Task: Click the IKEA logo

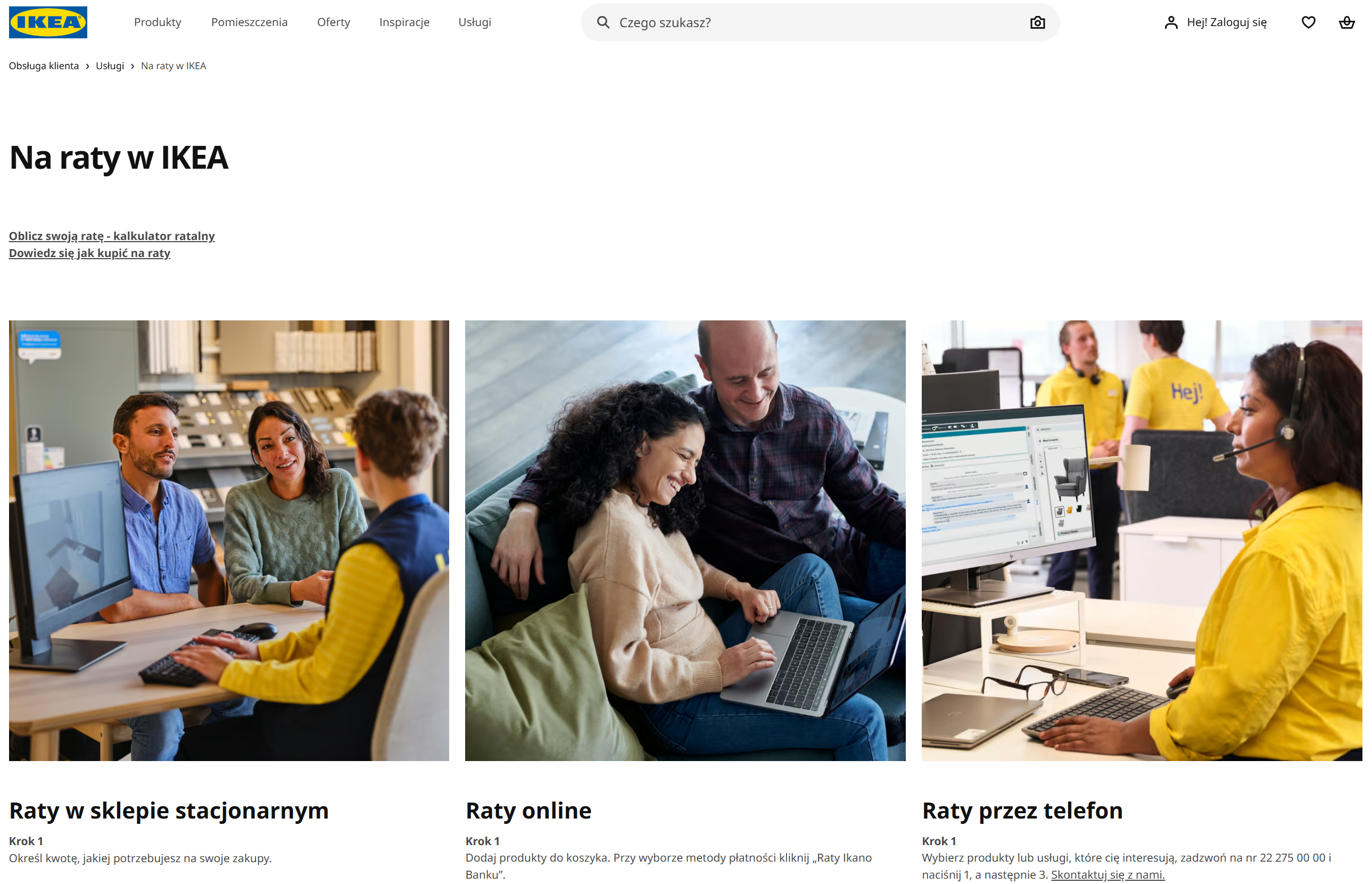Action: pos(48,22)
